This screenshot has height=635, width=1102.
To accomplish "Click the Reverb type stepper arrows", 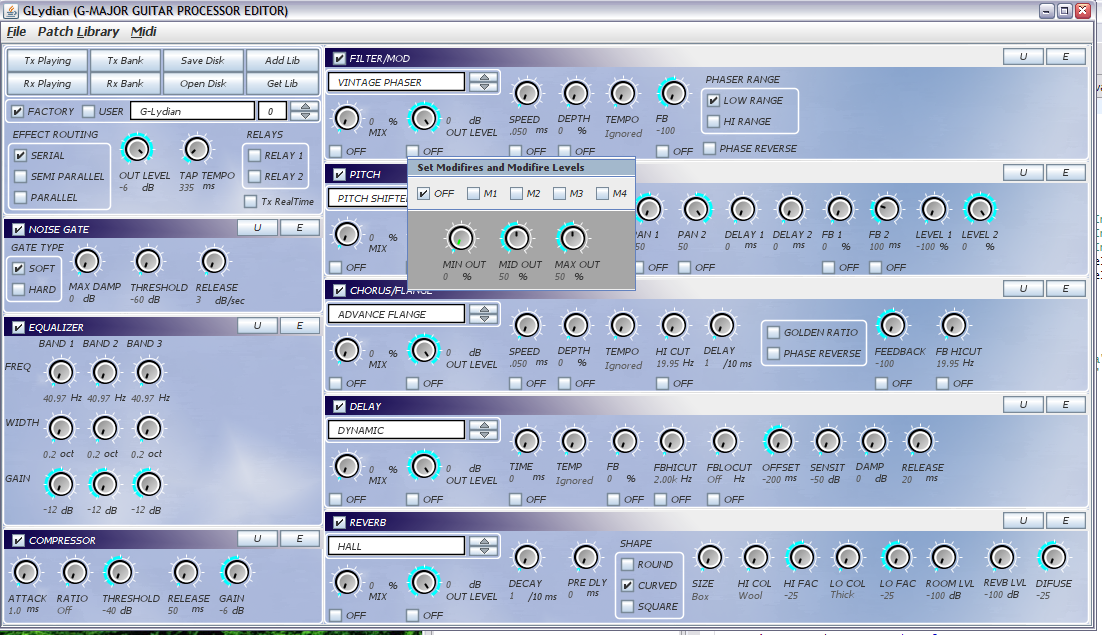I will [x=484, y=546].
